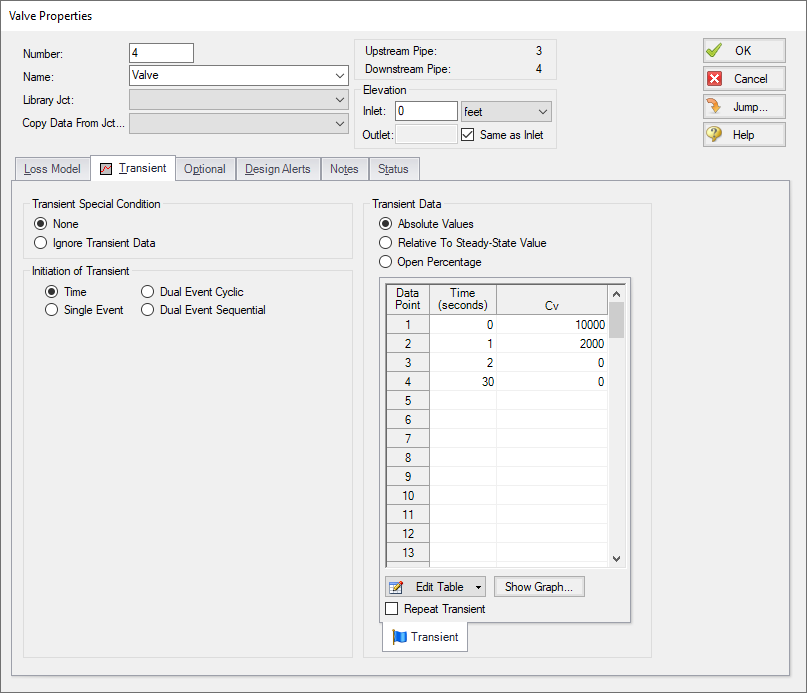Select the Single Event radio button
The width and height of the screenshot is (807, 693).
point(51,310)
